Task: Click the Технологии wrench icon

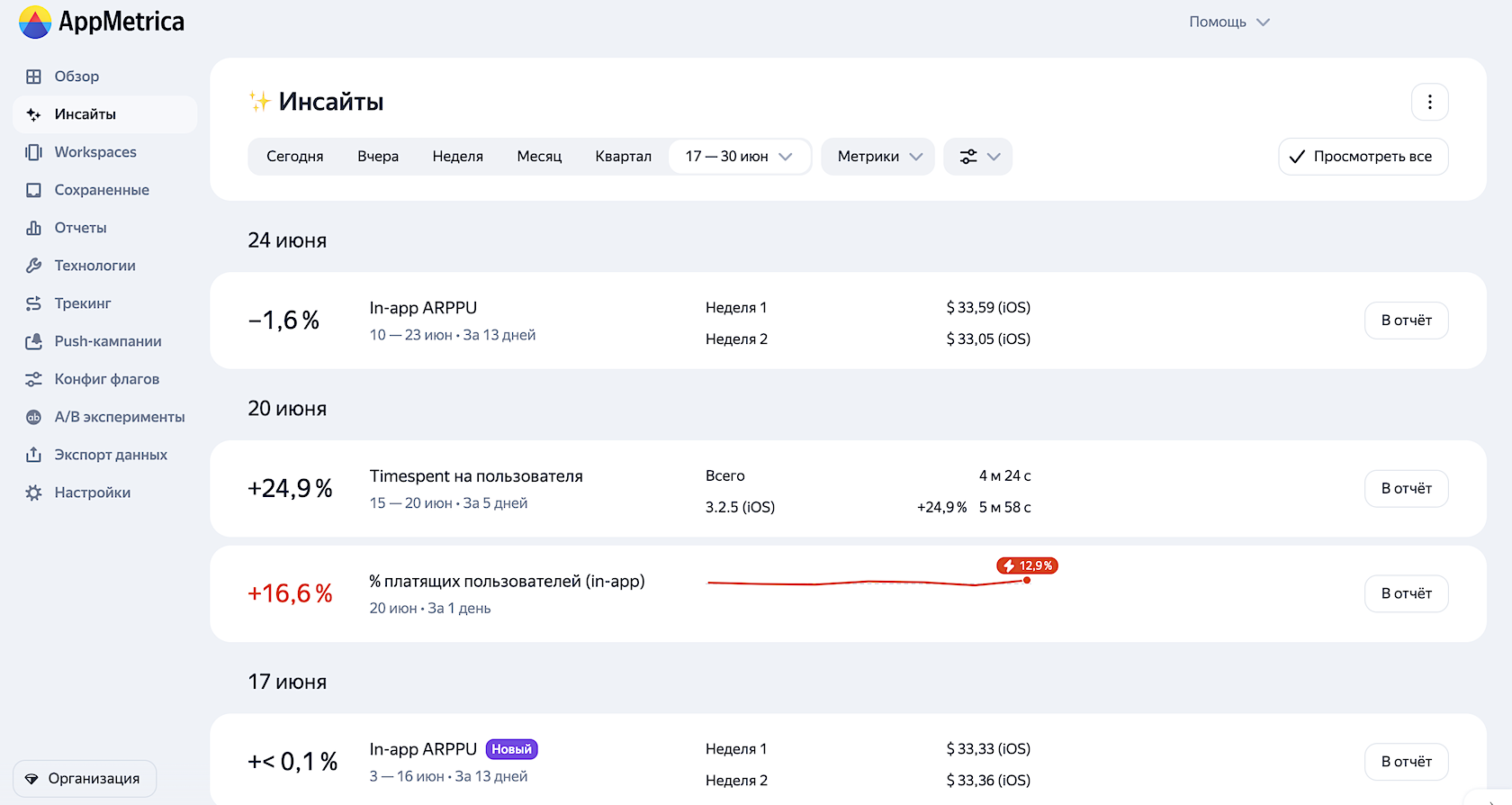Action: click(33, 266)
